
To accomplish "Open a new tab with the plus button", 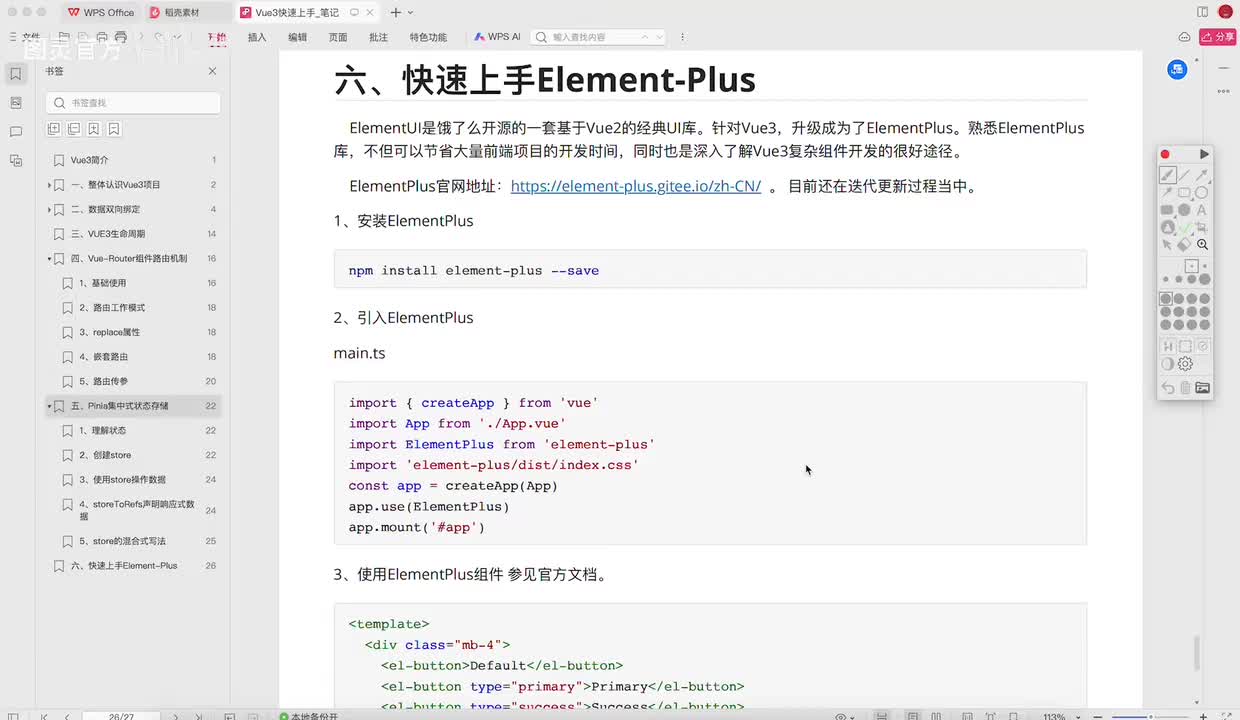I will (x=396, y=12).
